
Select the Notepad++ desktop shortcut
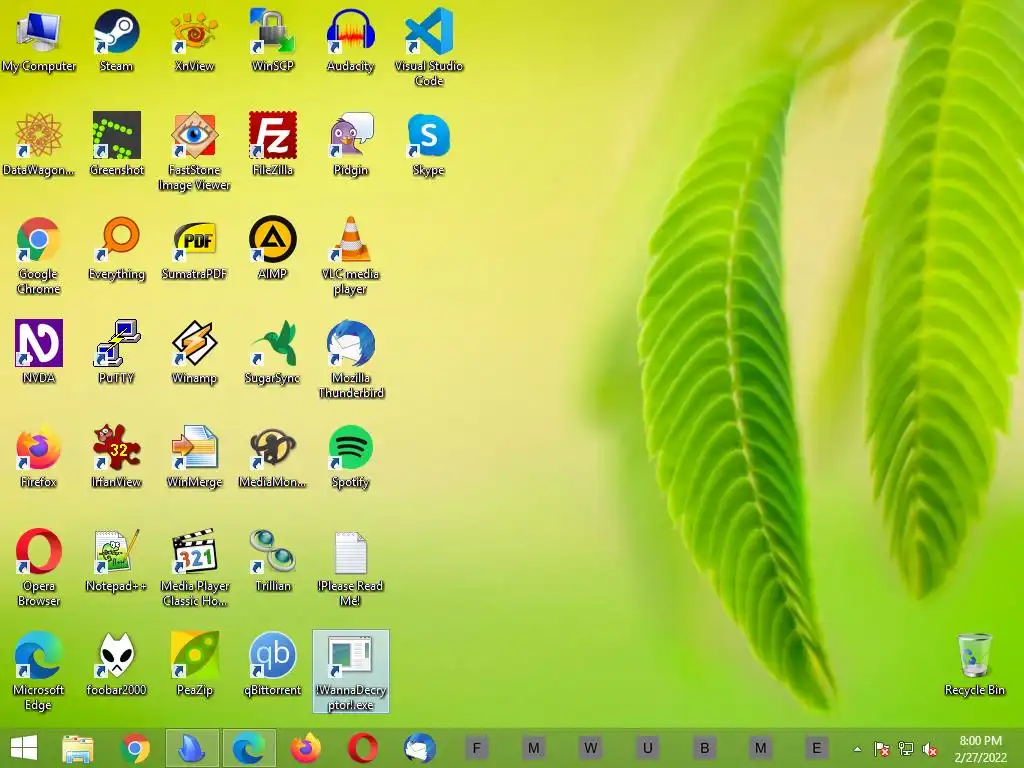coord(116,560)
